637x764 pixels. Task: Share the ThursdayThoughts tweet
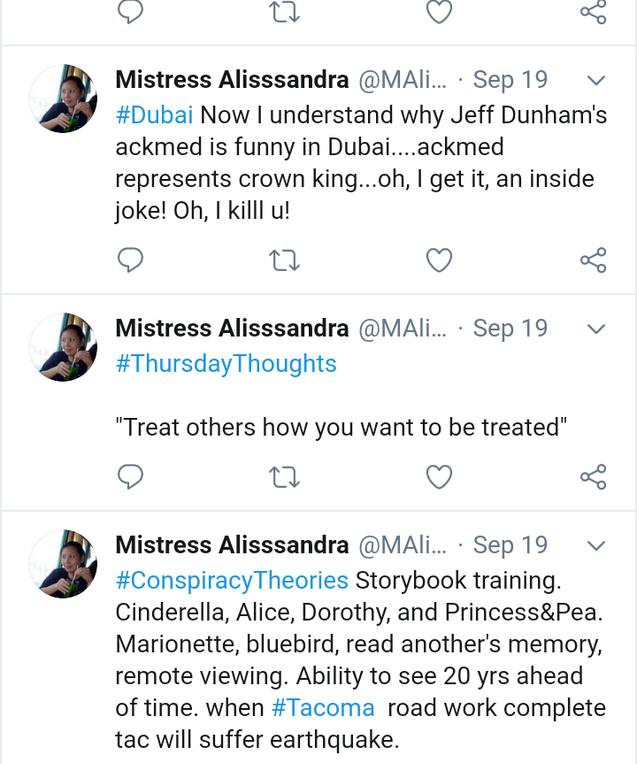pos(593,477)
